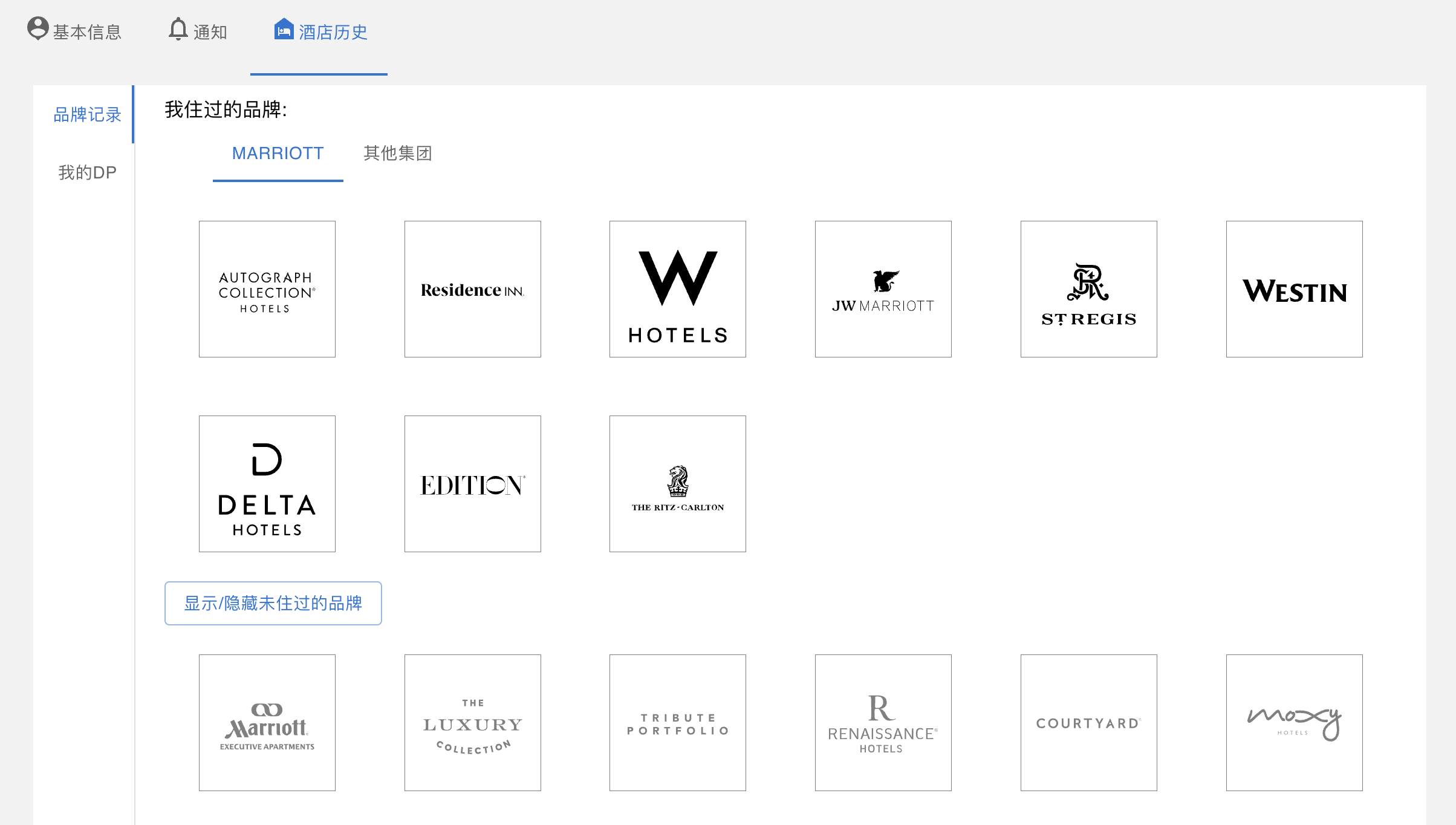Switch to the 其他集团 tab

click(398, 153)
